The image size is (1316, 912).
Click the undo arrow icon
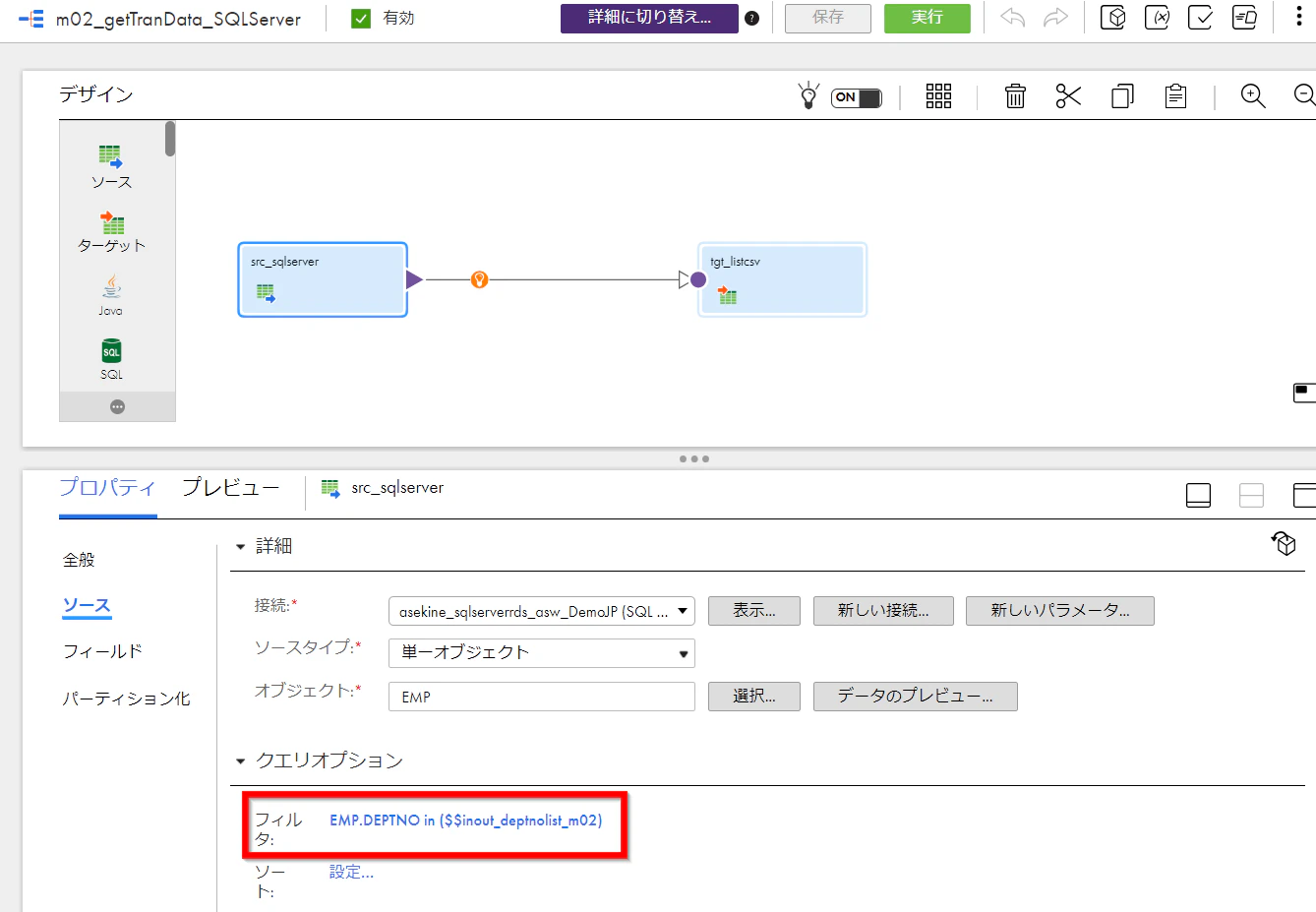coord(1012,18)
